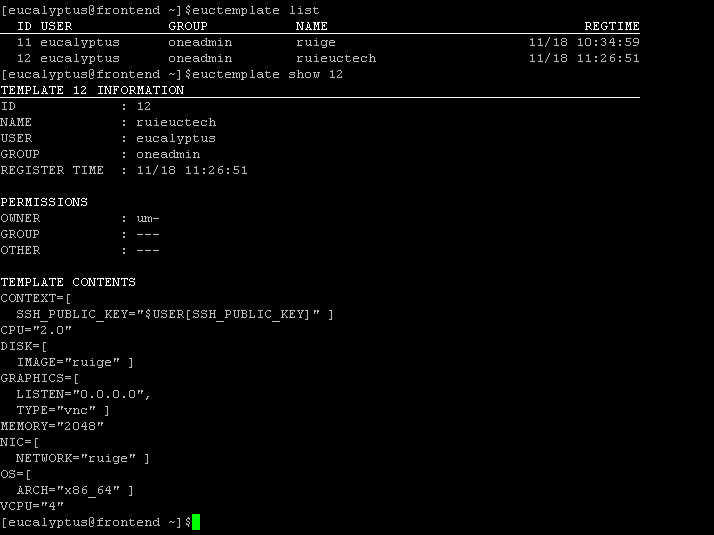Click the 'euctemplate show 12' command
Viewport: 714px width, 535px height.
pyautogui.click(x=267, y=74)
